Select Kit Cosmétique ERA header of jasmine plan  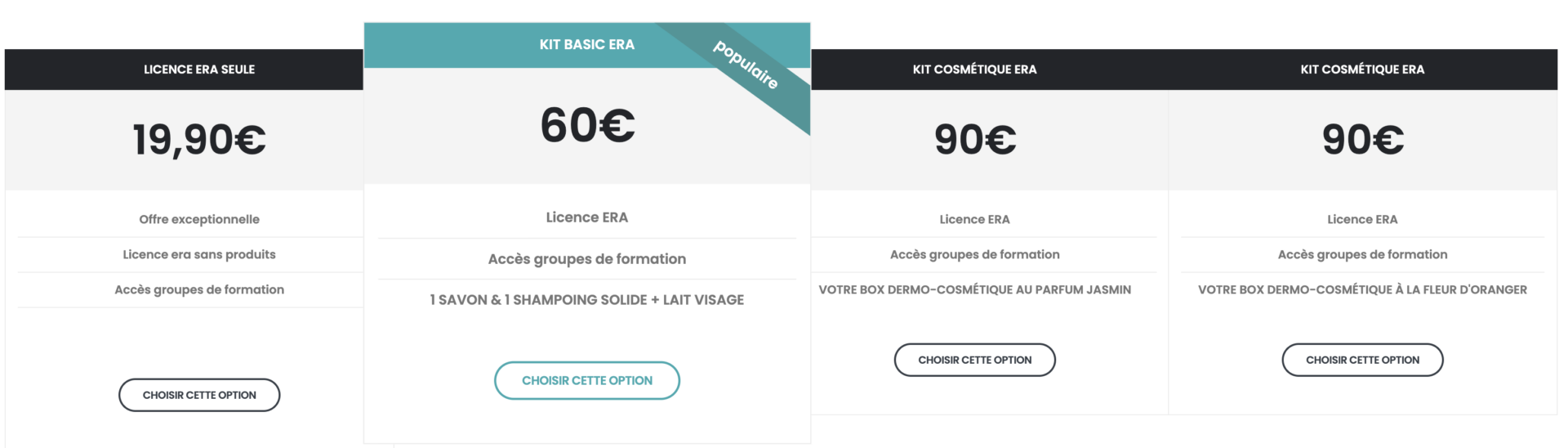pyautogui.click(x=975, y=69)
